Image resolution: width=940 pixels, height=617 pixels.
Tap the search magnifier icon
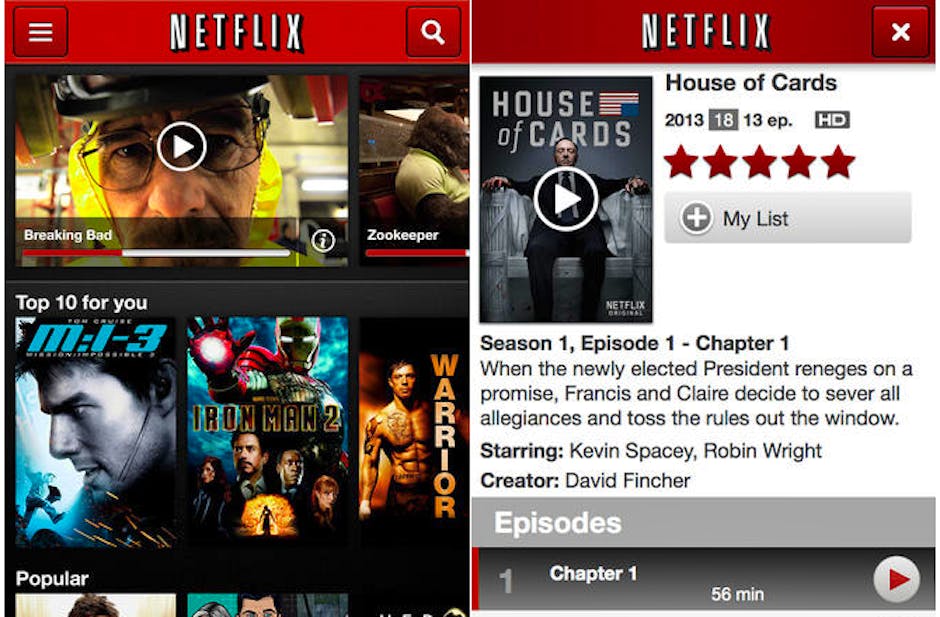pos(433,31)
